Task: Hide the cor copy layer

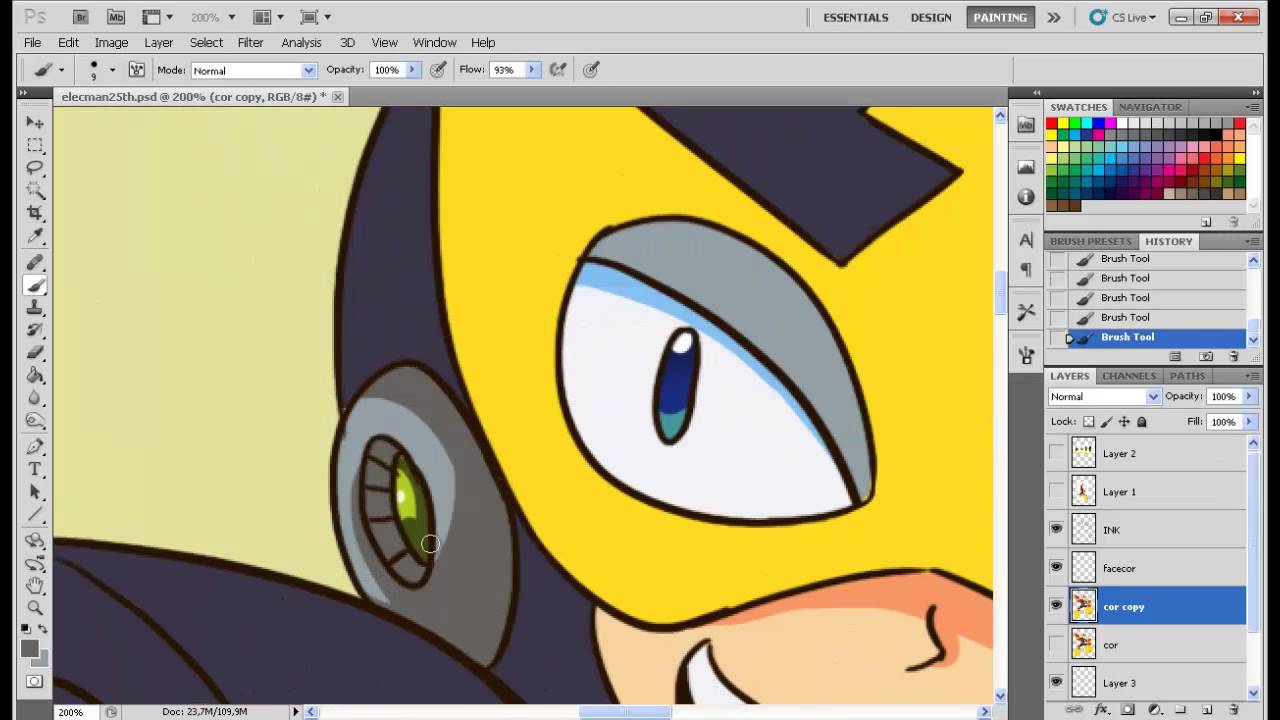Action: tap(1057, 605)
